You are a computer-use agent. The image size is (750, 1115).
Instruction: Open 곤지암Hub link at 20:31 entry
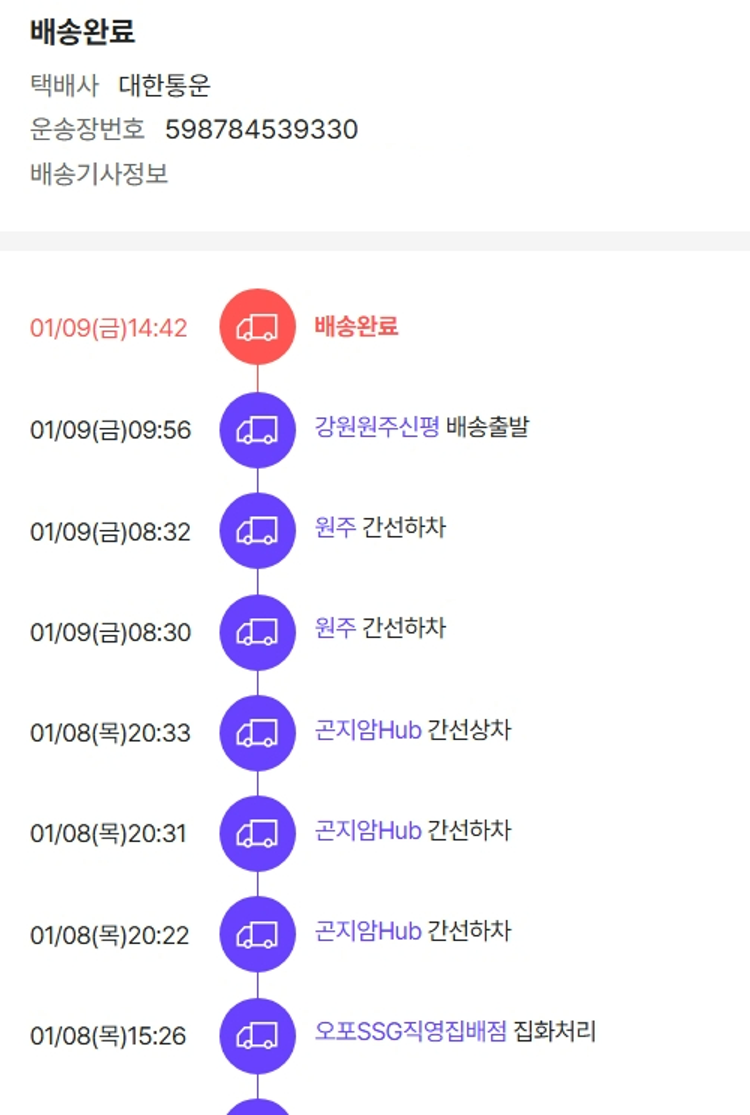368,831
